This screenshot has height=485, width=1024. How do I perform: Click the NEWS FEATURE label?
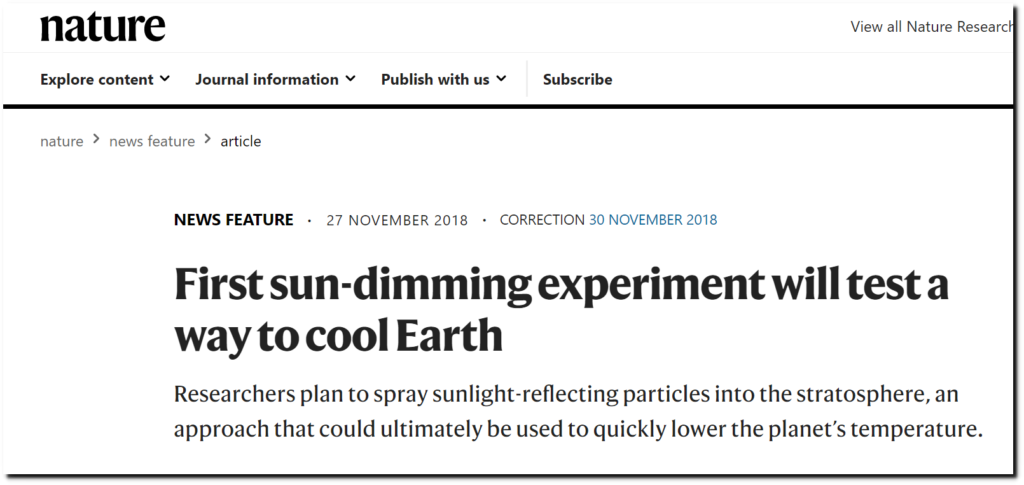pos(233,220)
